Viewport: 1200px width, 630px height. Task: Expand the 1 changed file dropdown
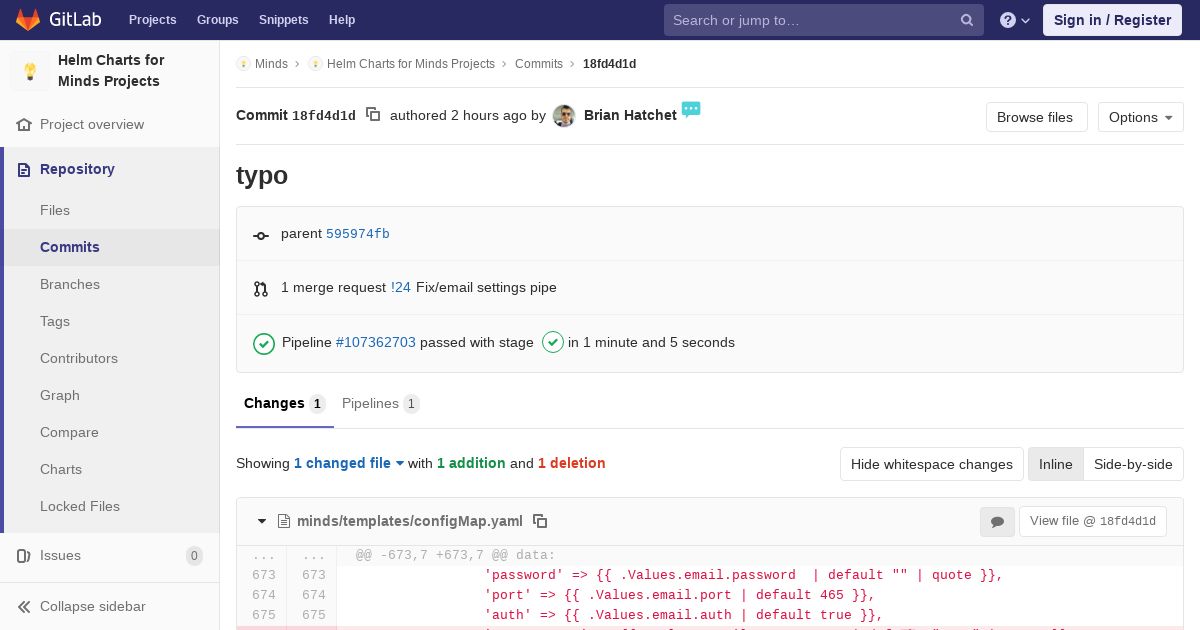[x=349, y=463]
